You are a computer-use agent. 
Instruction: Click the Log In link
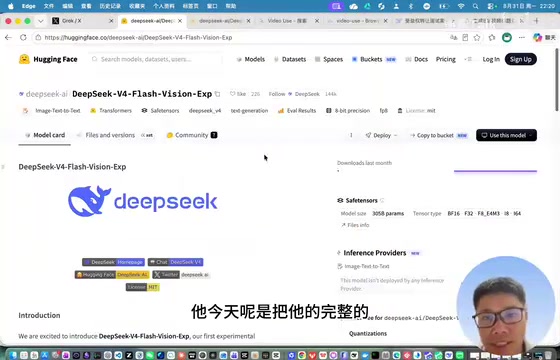pos(491,59)
